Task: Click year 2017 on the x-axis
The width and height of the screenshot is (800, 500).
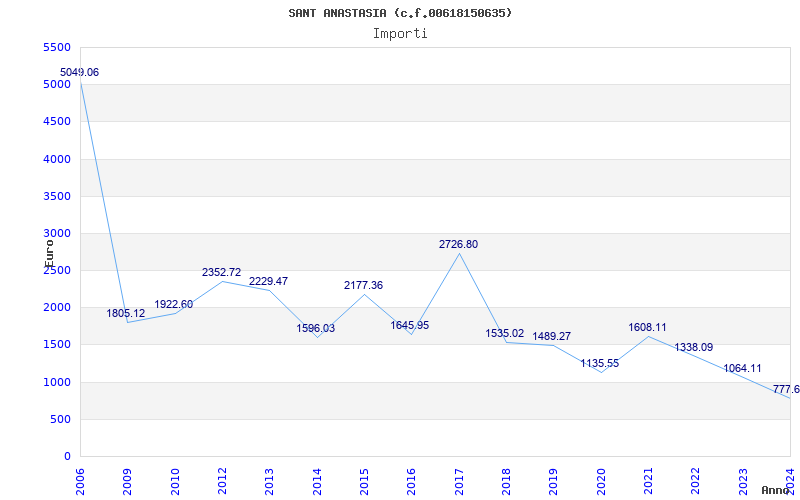Action: (459, 480)
